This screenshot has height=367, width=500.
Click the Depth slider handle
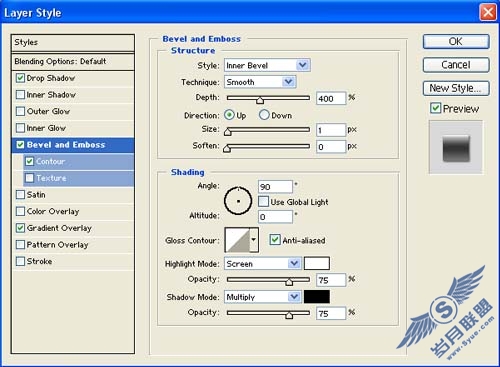(260, 100)
